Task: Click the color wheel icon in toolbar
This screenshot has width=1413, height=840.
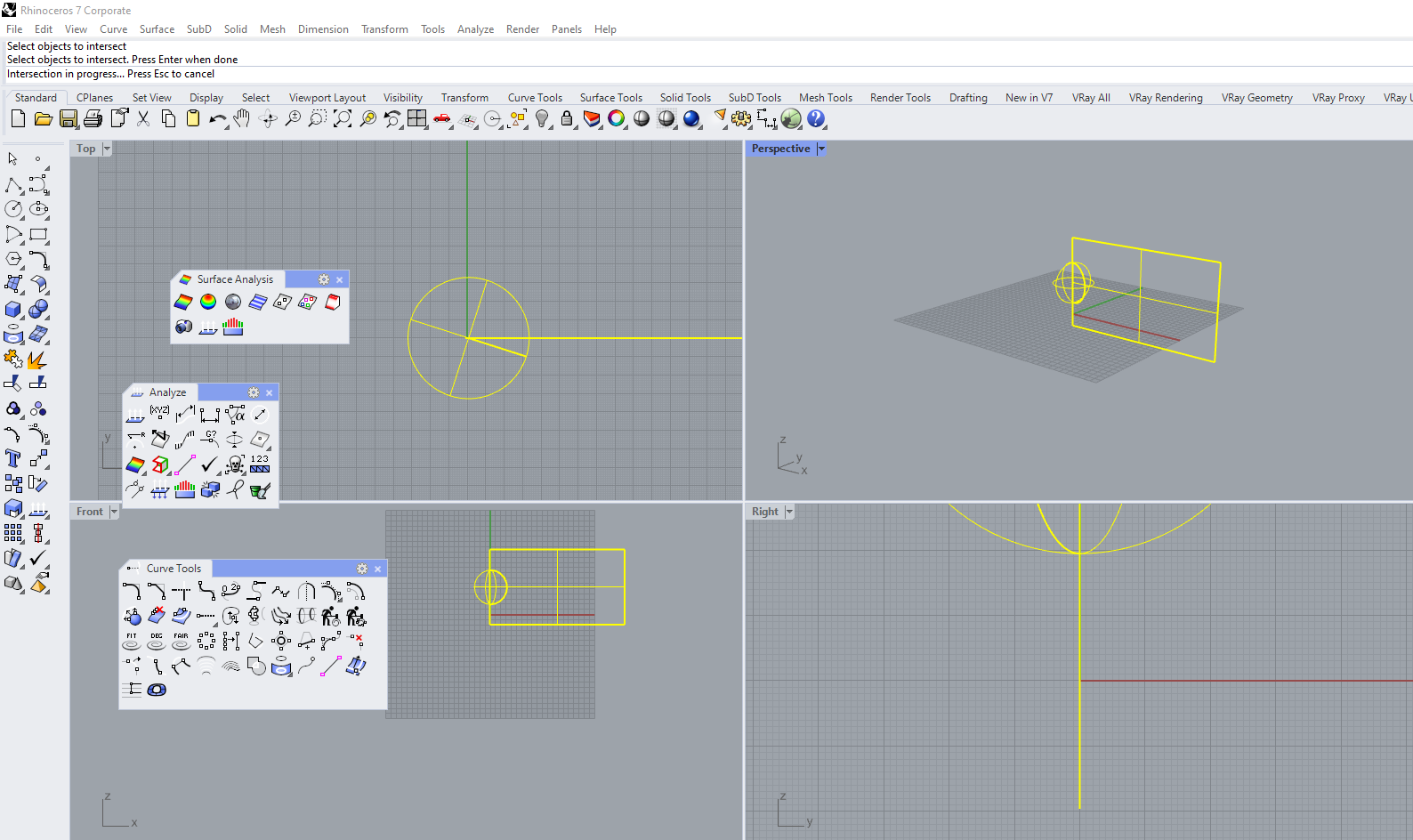Action: (617, 118)
